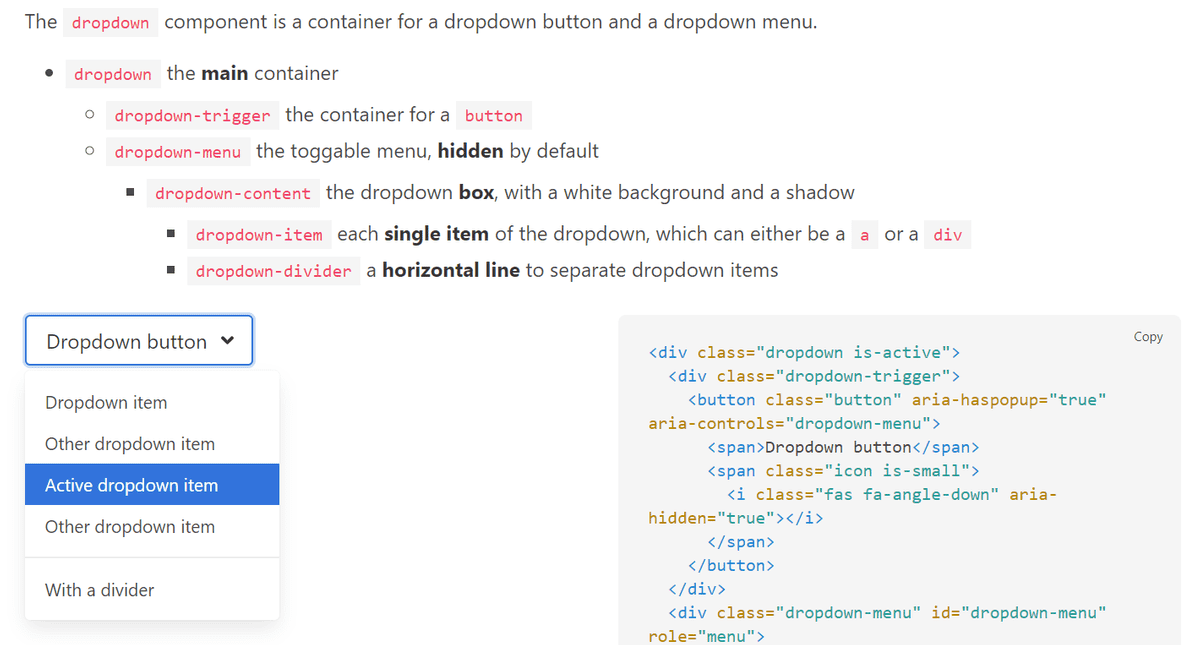
Task: Click the first Other dropdown item entry
Action: click(129, 443)
